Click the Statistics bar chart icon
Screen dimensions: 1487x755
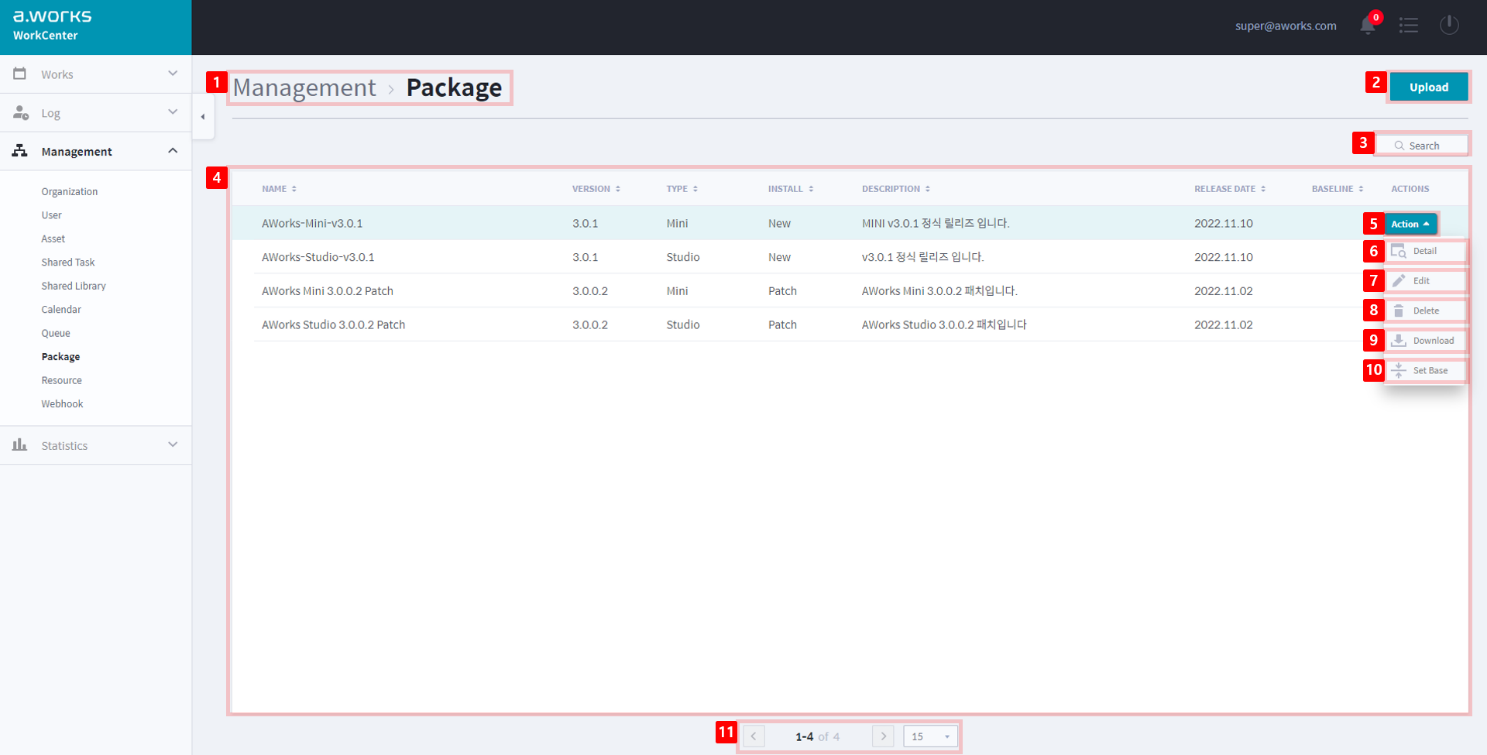pos(19,445)
